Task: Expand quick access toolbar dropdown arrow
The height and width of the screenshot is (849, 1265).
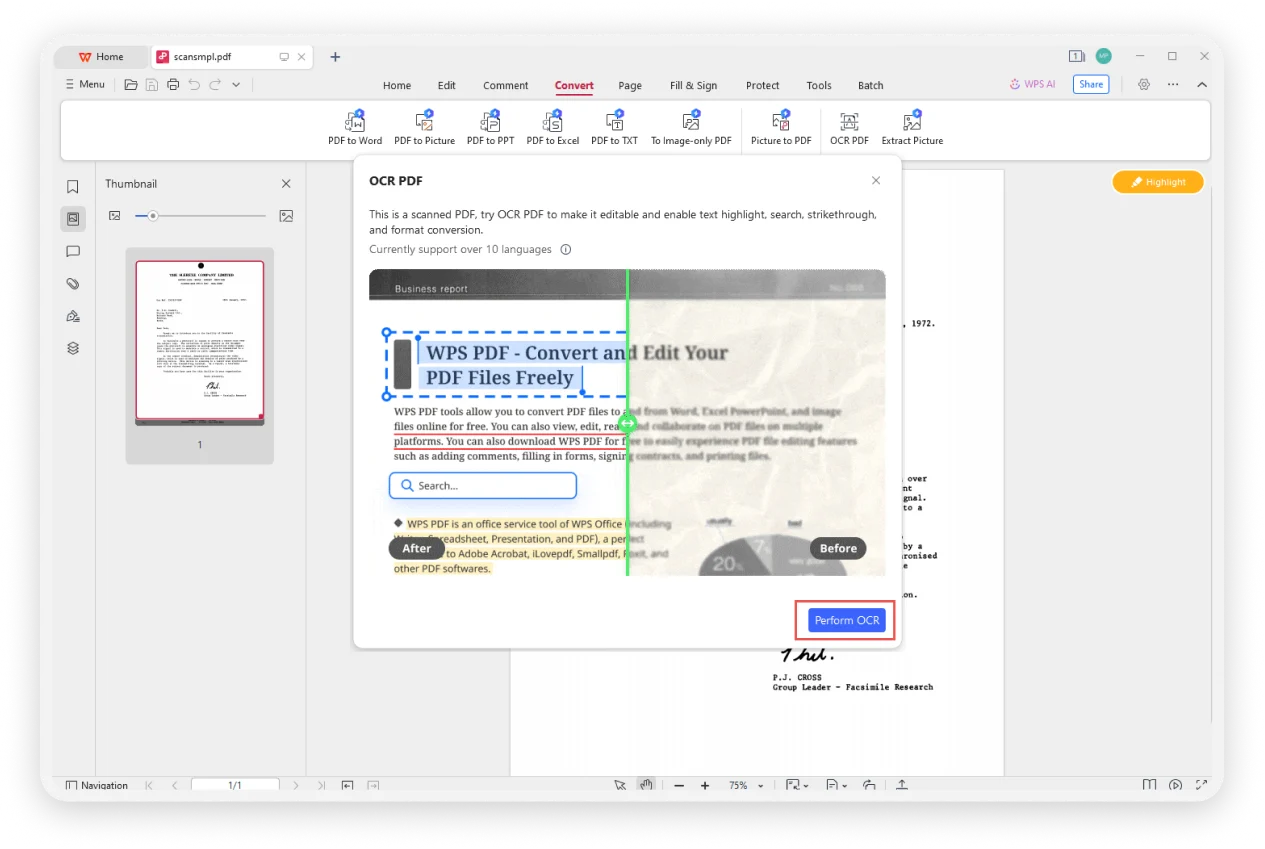Action: pos(236,85)
